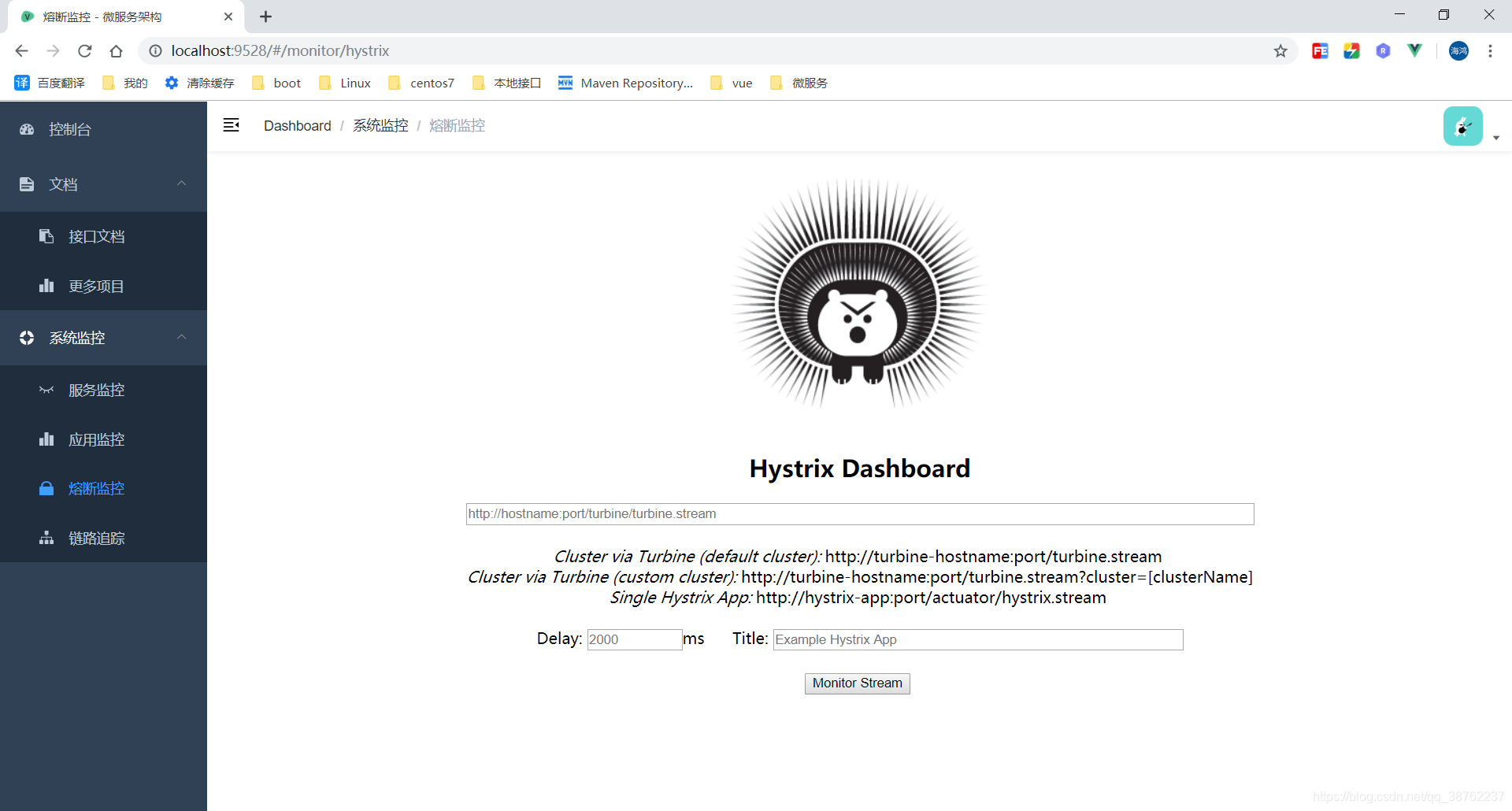1512x811 pixels.
Task: Open a new browser tab
Action: tap(266, 17)
